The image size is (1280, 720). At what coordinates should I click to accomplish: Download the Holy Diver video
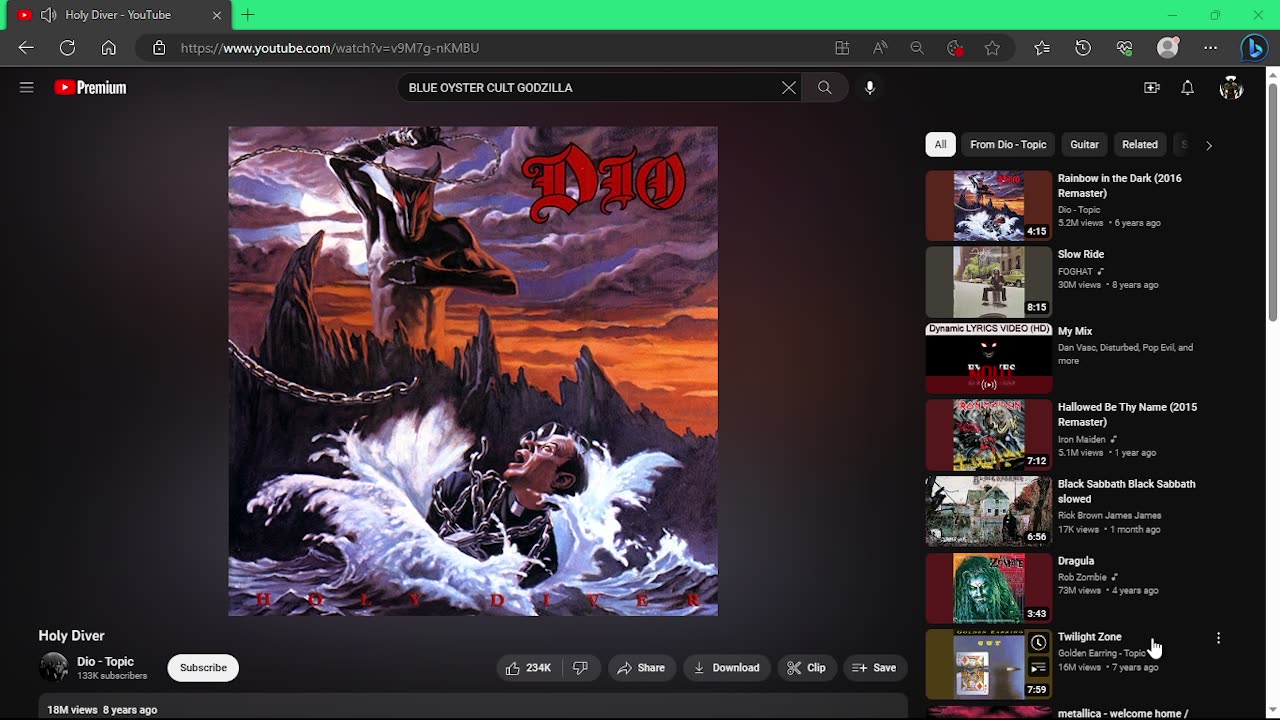click(727, 668)
